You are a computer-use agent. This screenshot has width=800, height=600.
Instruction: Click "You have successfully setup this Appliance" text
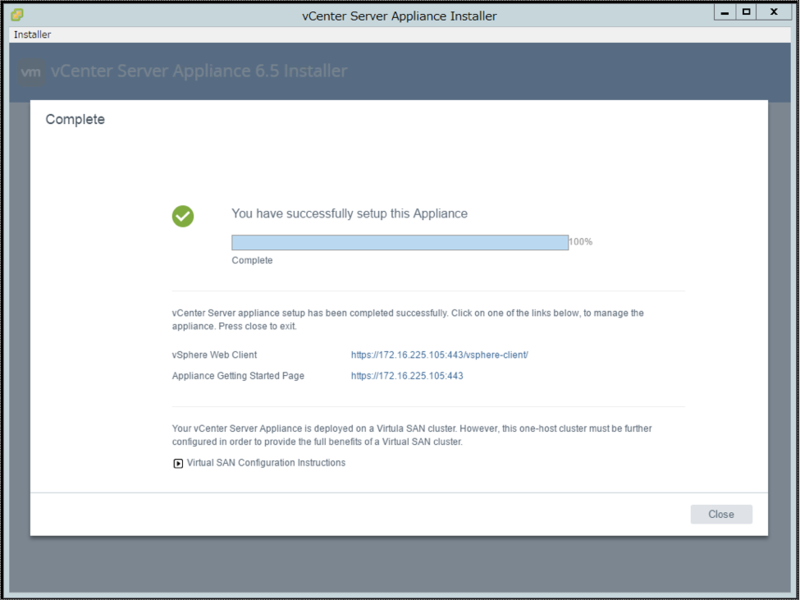pyautogui.click(x=349, y=213)
